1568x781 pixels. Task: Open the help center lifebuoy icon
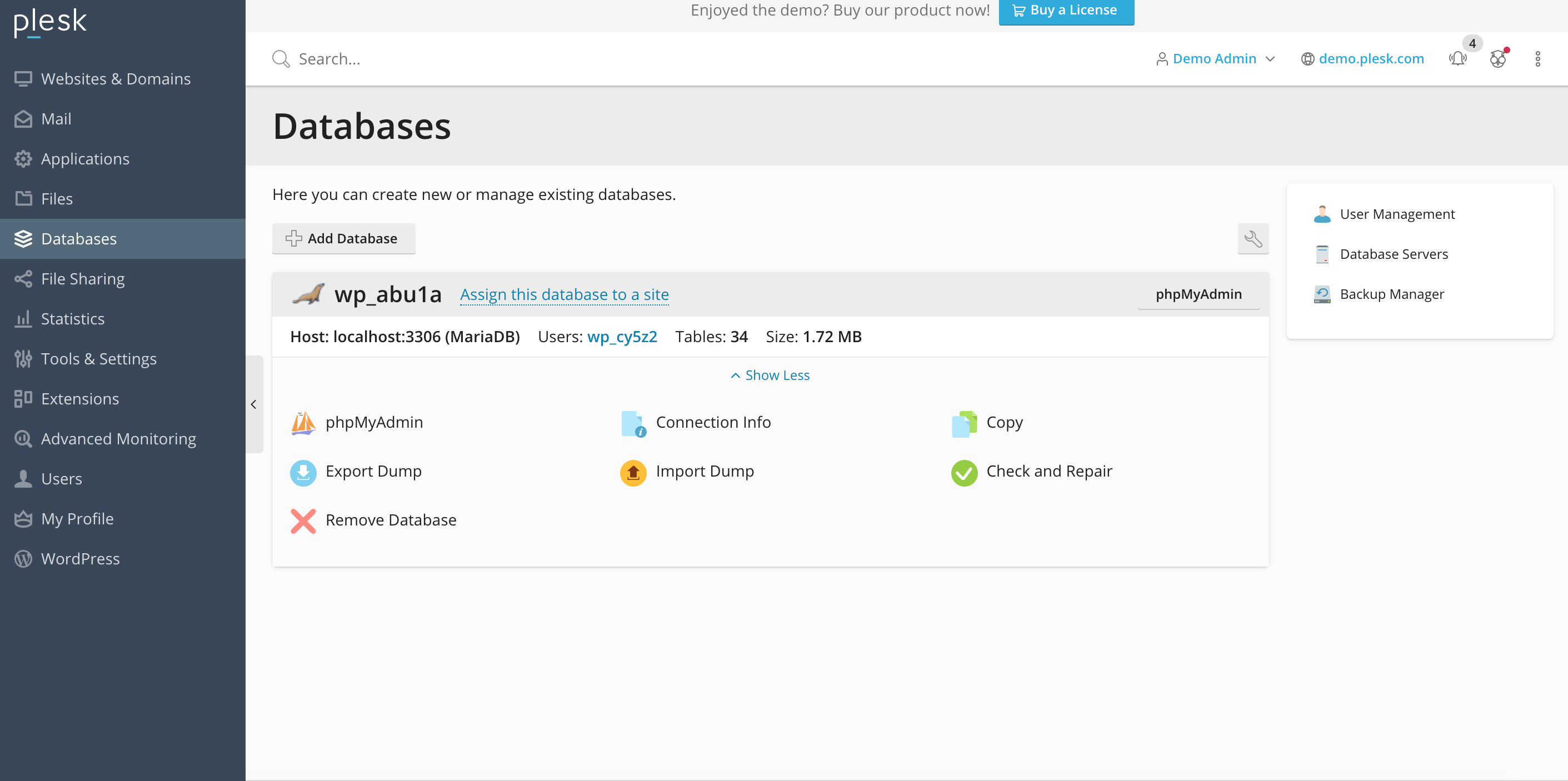(1498, 59)
